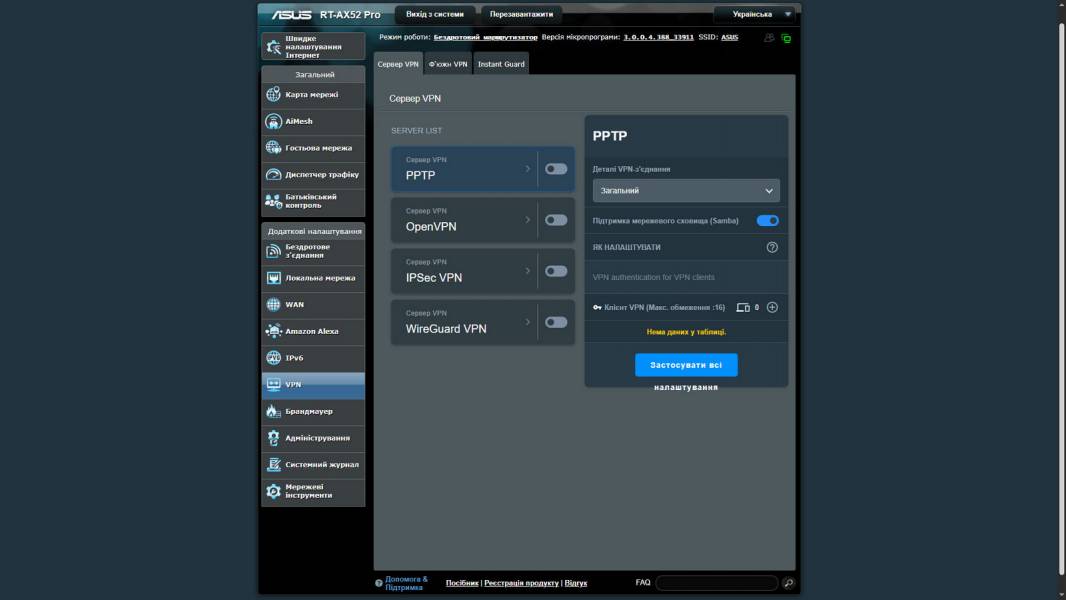Open the VPN connection details dropdown

click(686, 190)
